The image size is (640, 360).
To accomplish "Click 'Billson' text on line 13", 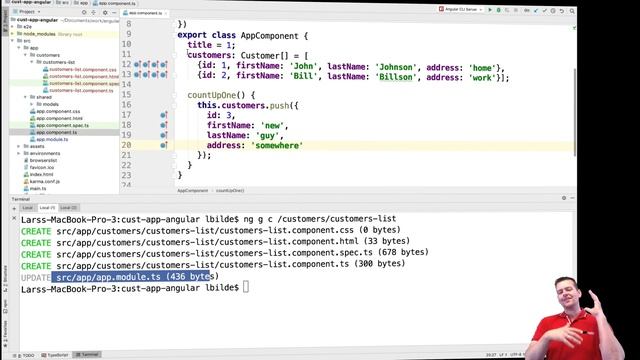I will click(x=396, y=77).
